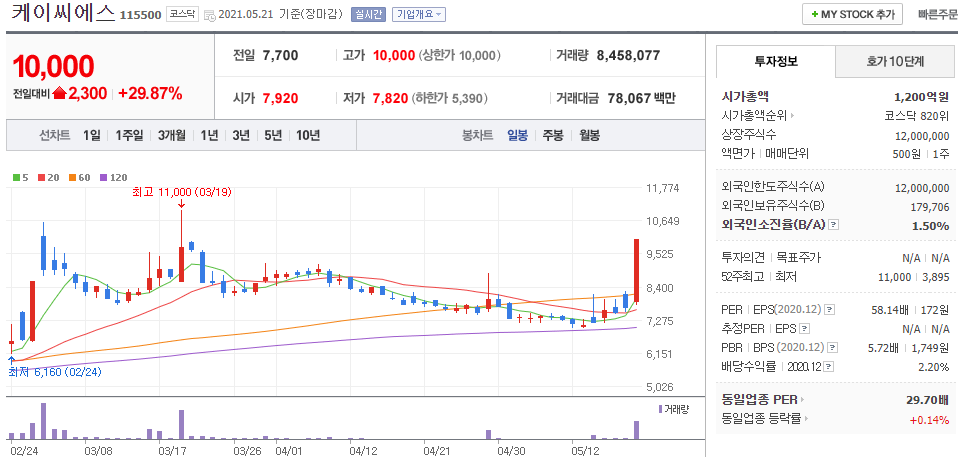Expand the 동일업종 PER arrow link
The height and width of the screenshot is (457, 958).
click(x=802, y=400)
